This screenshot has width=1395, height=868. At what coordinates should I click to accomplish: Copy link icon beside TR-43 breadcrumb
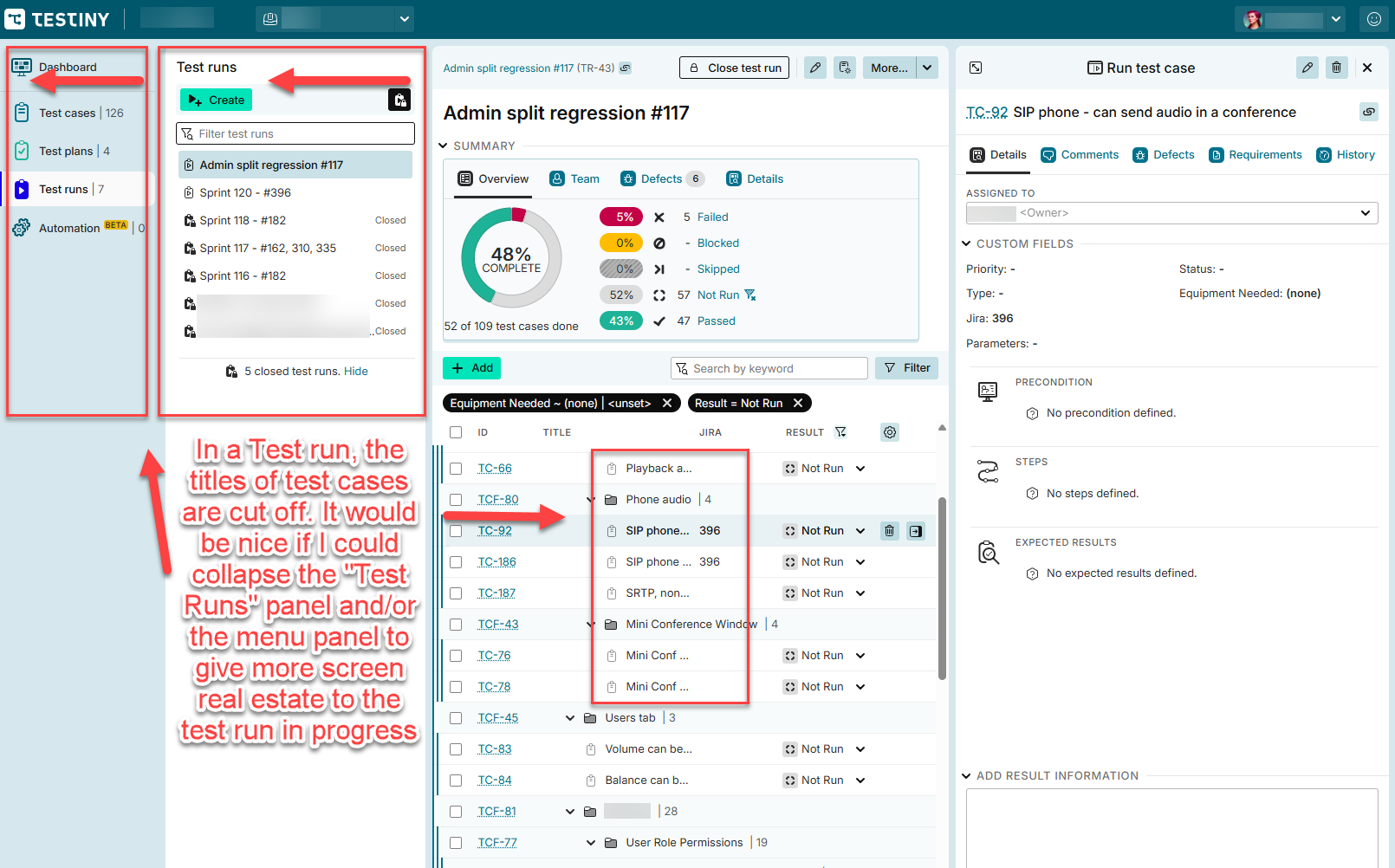[625, 68]
